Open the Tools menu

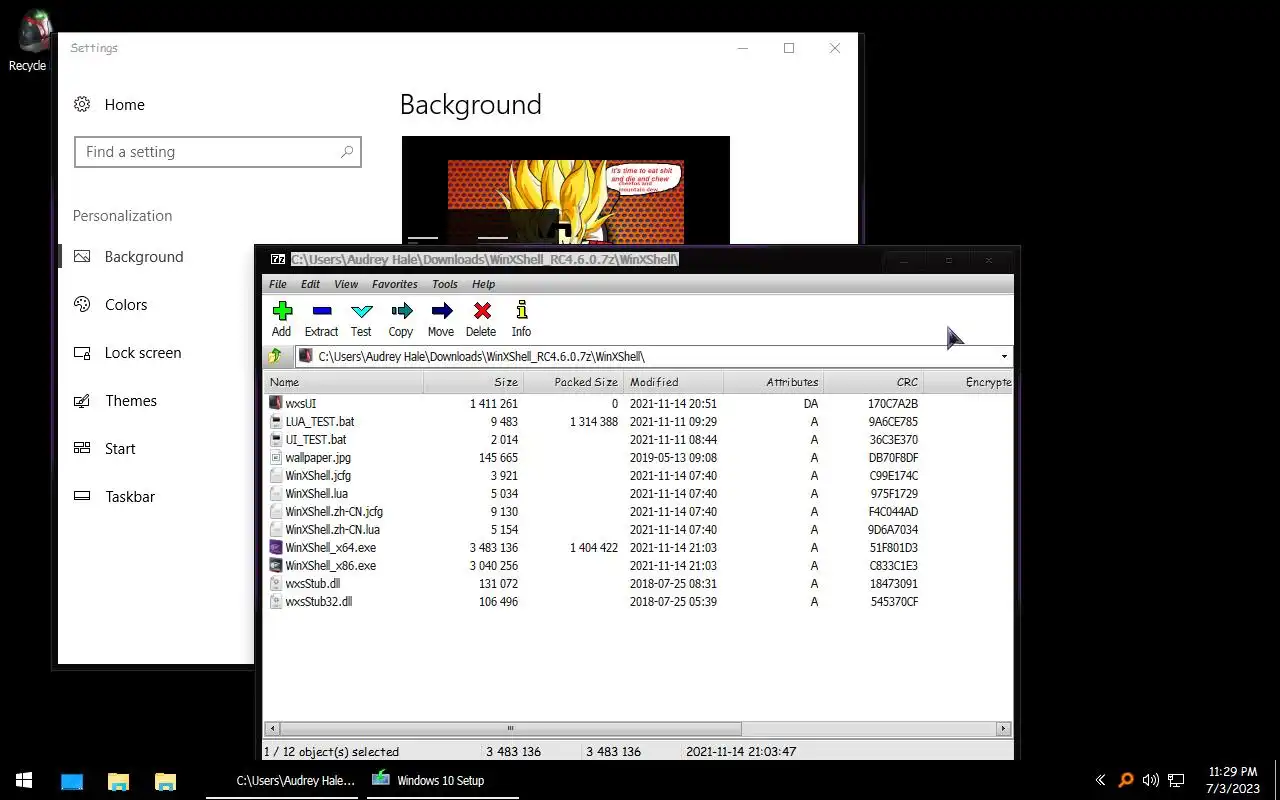(x=445, y=284)
